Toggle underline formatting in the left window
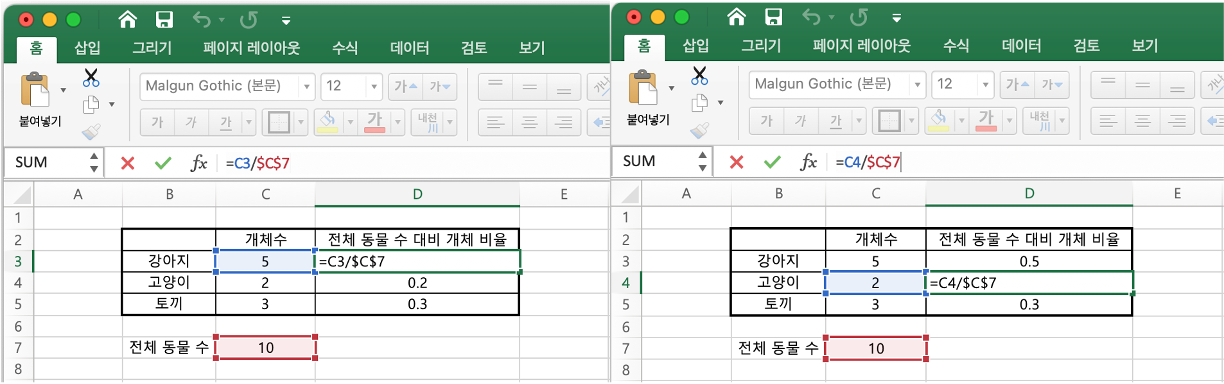The height and width of the screenshot is (384, 1224). [226, 122]
